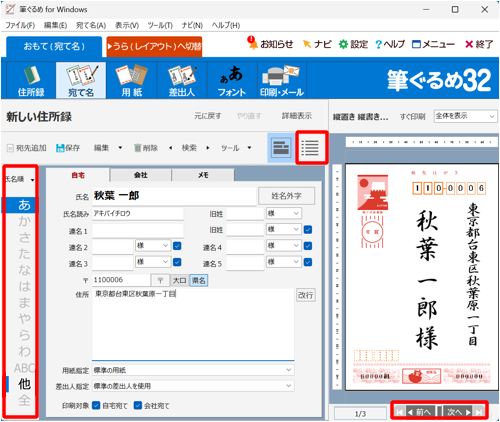Open the 差出人 sender icon

[x=182, y=80]
